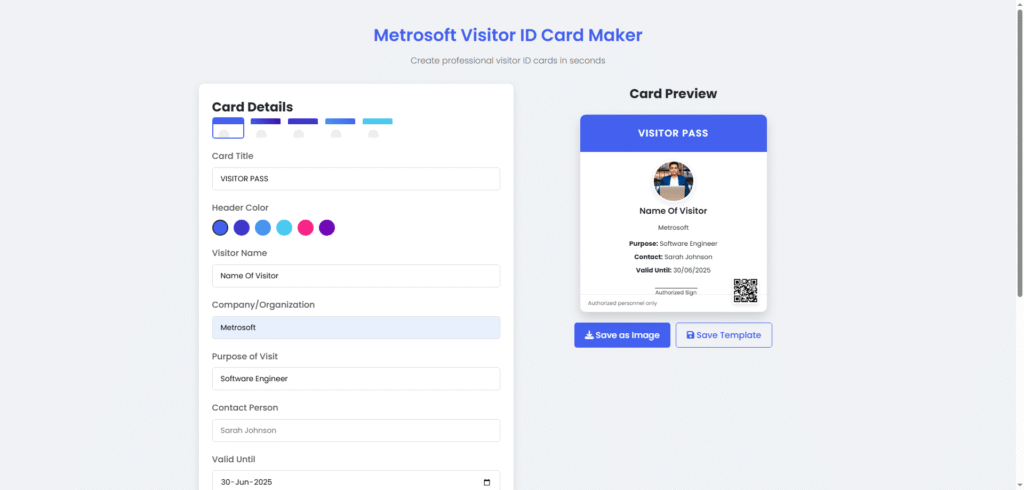Select the pink header color
This screenshot has width=1024, height=490.
306,228
